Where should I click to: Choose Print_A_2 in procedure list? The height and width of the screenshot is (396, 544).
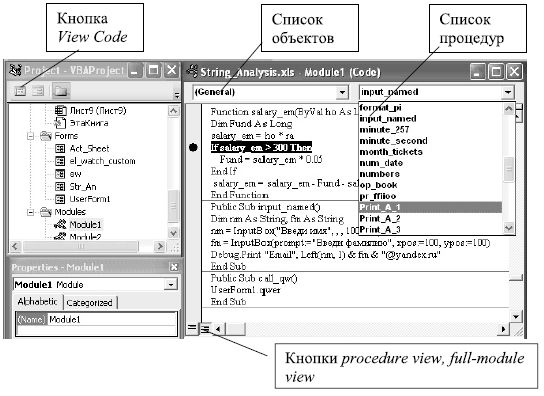pos(380,219)
